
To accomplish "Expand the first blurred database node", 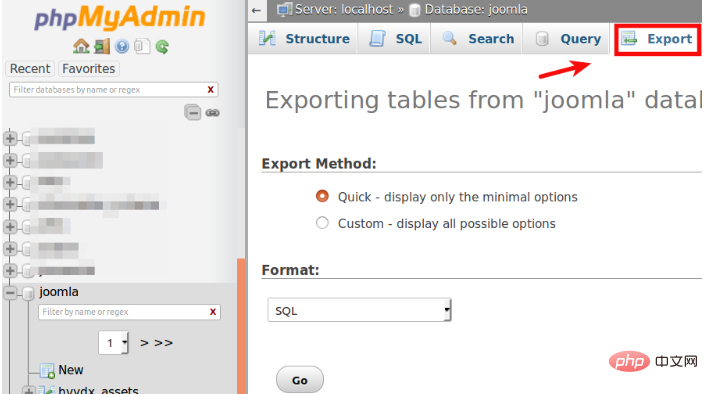I will click(x=10, y=138).
